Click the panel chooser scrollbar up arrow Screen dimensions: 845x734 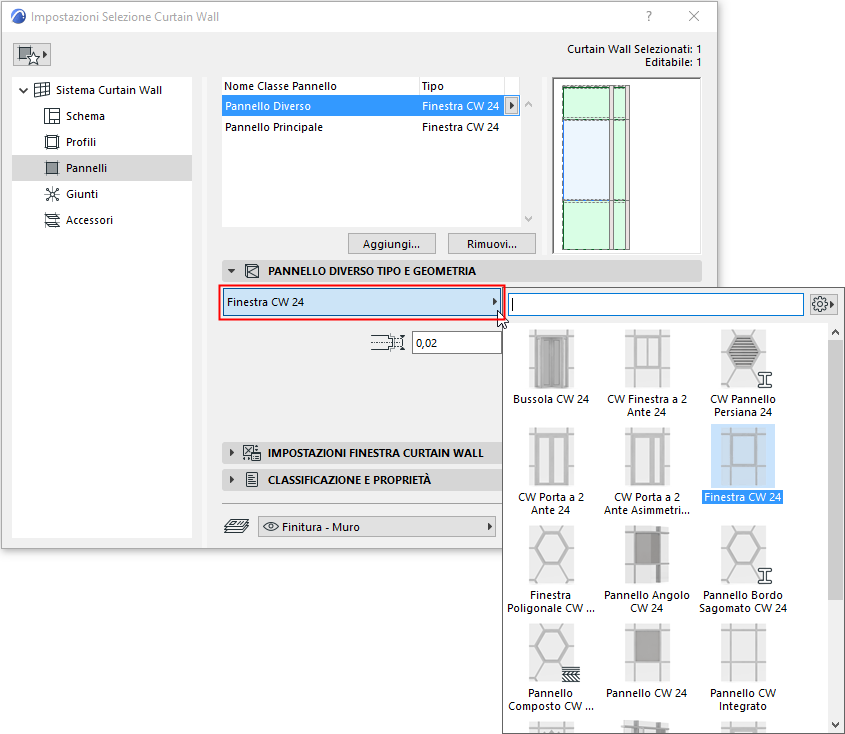coord(835,333)
